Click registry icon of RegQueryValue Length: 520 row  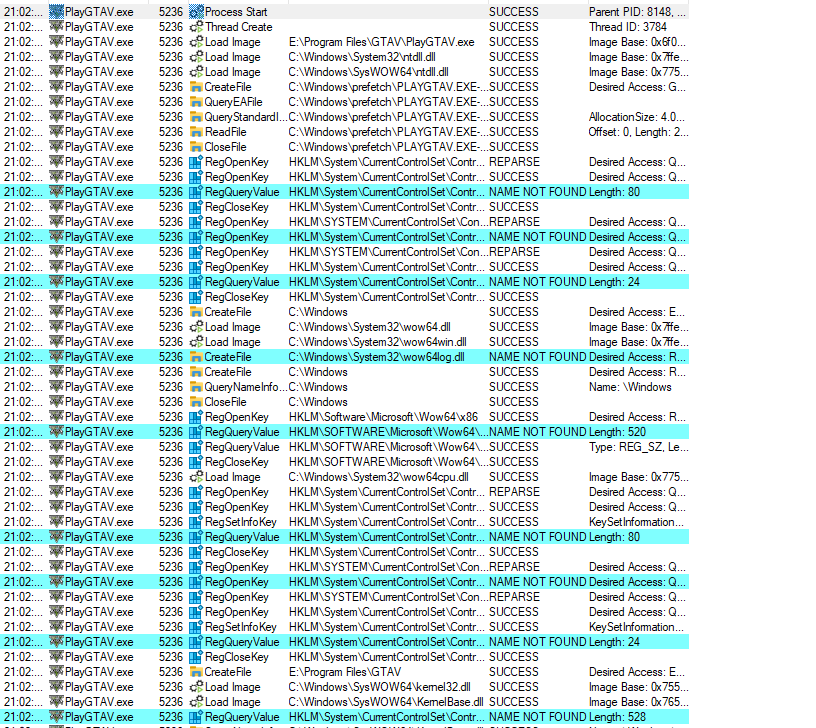tap(196, 432)
